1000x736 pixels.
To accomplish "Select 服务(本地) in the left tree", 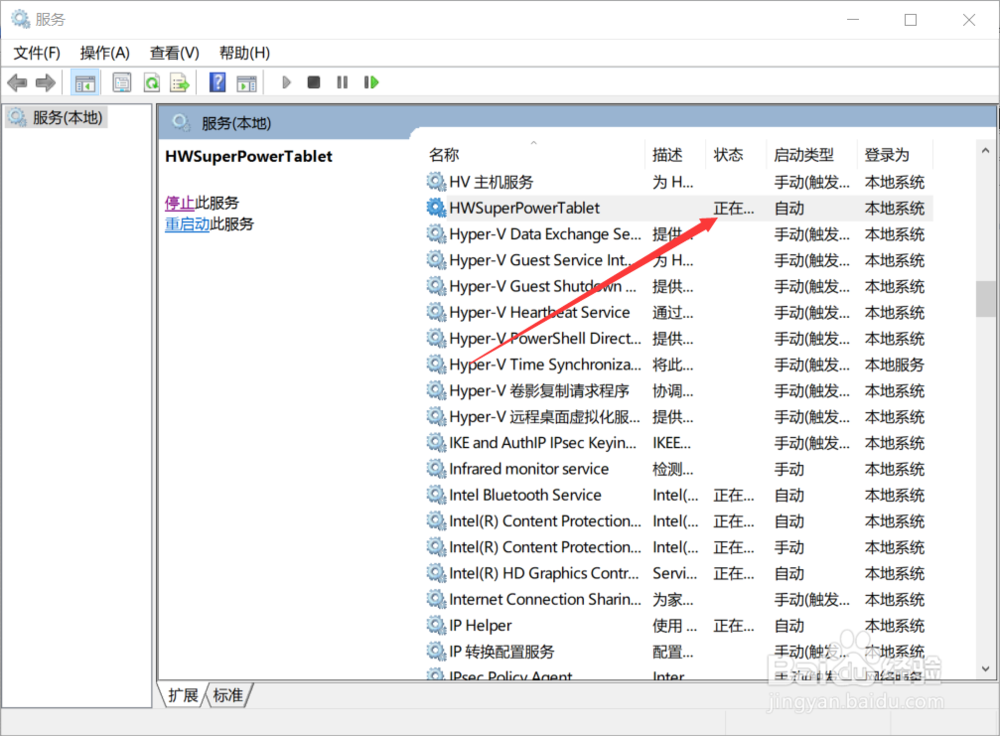I will pyautogui.click(x=56, y=117).
